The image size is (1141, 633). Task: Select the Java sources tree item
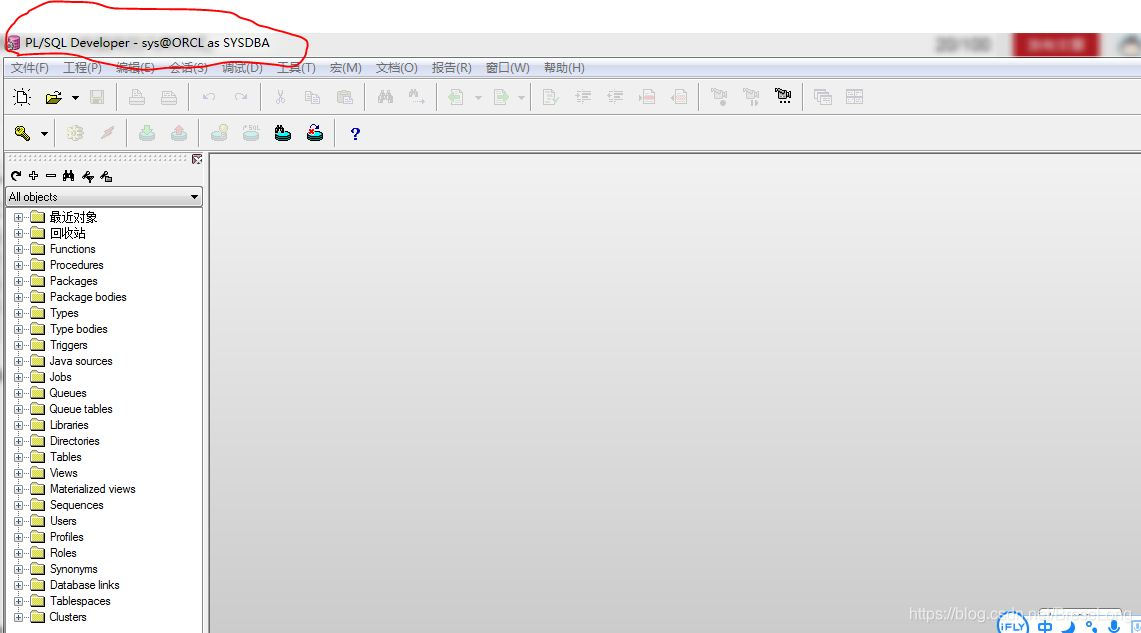[81, 361]
